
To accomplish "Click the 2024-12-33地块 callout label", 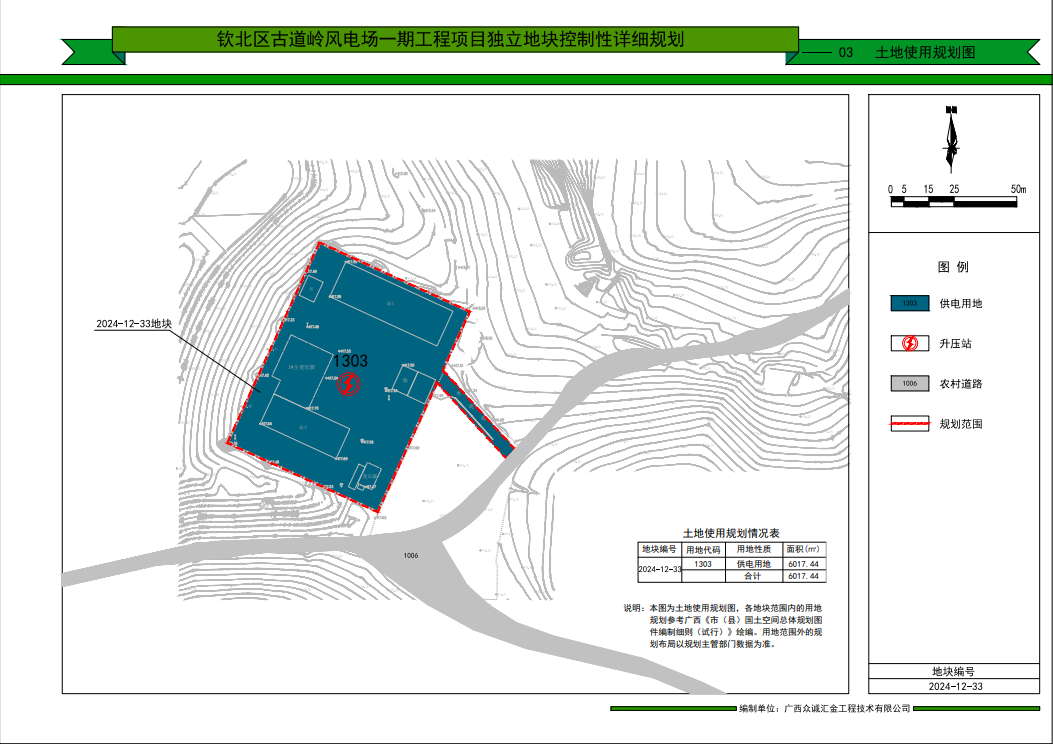I will coord(134,325).
